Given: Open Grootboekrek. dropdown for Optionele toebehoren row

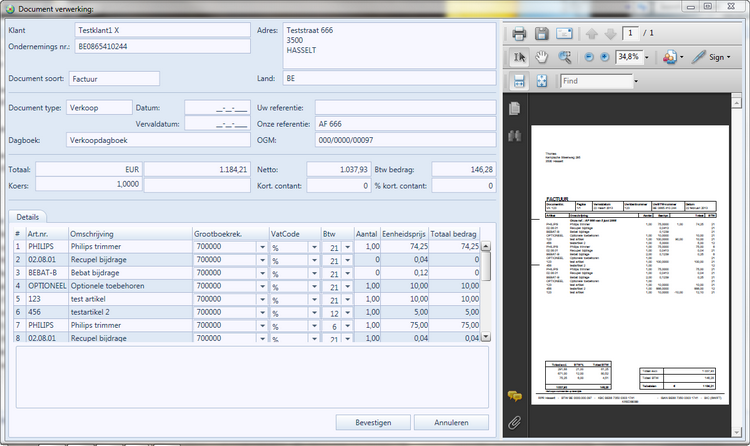Looking at the screenshot, I should 262,287.
